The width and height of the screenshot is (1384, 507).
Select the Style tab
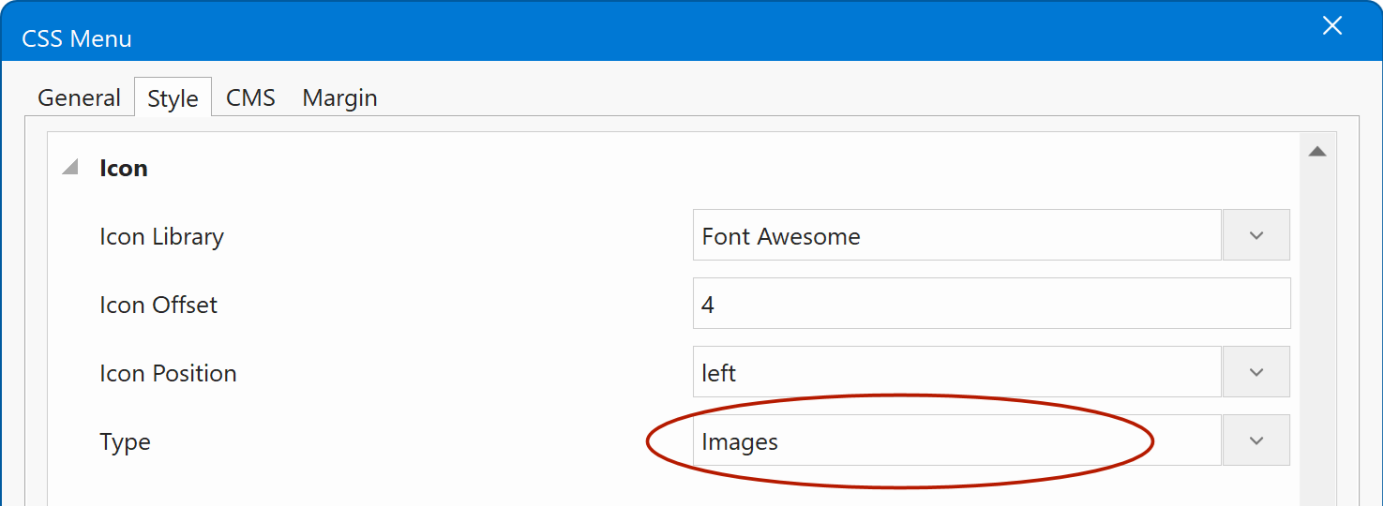coord(173,98)
